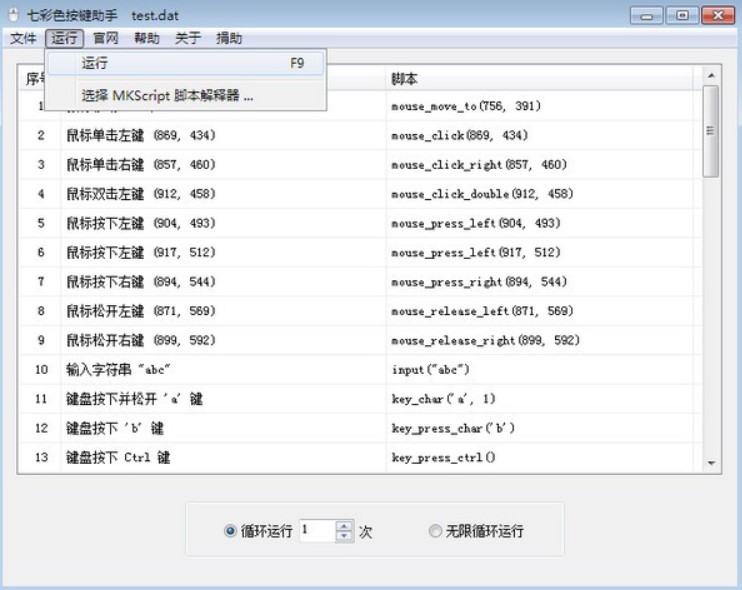Screen dimensions: 742x590
Task: Click sequence number 12 cell
Action: [41, 428]
